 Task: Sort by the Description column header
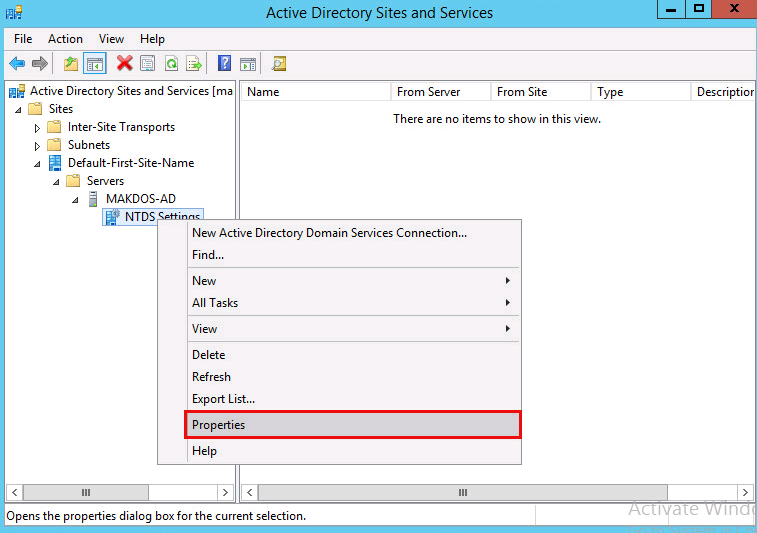723,92
